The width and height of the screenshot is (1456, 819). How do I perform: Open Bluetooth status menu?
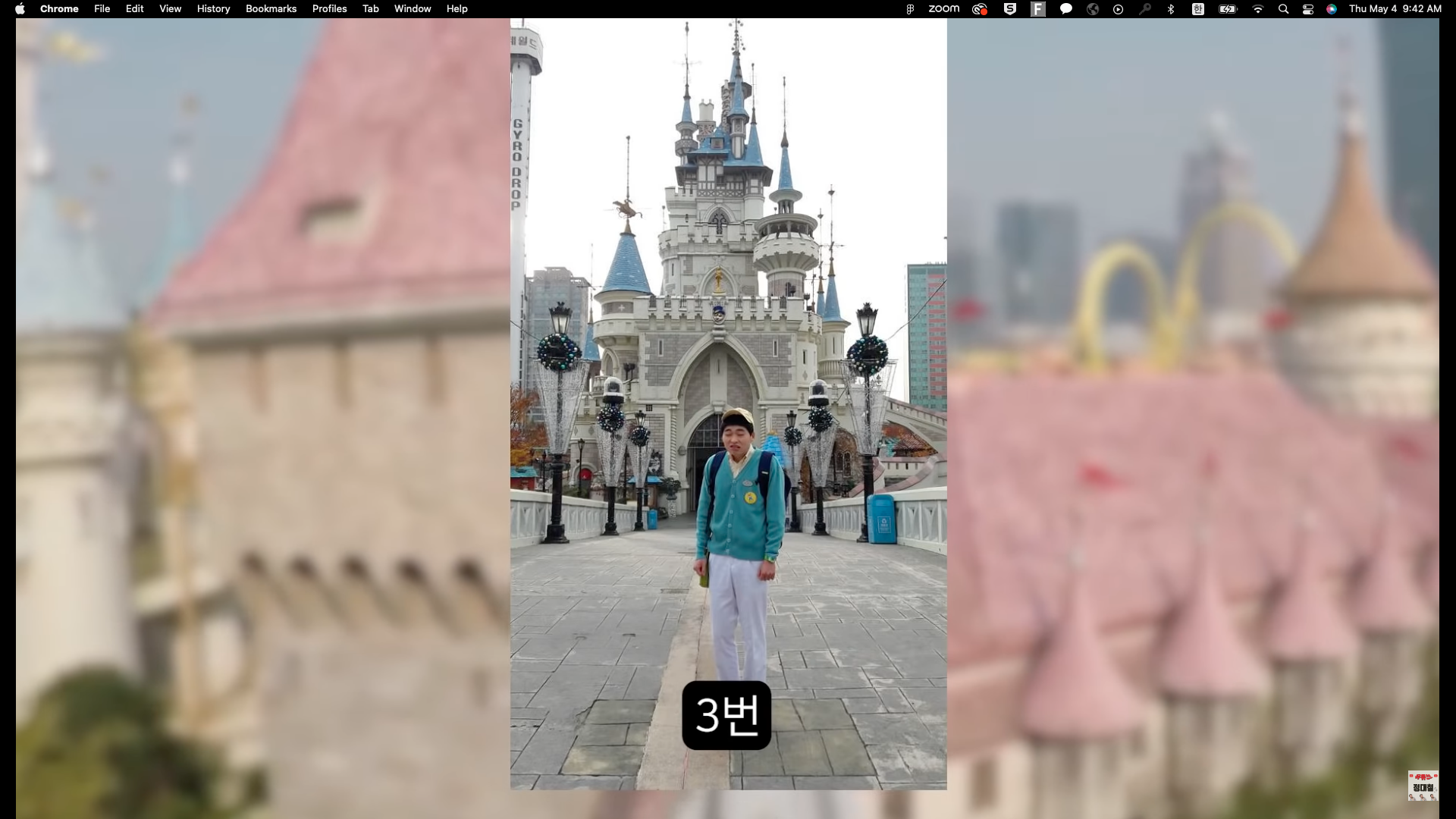click(x=1171, y=9)
